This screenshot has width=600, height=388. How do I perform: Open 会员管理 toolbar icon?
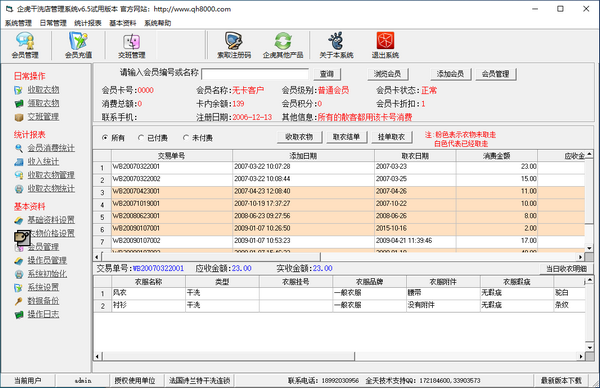pyautogui.click(x=25, y=45)
